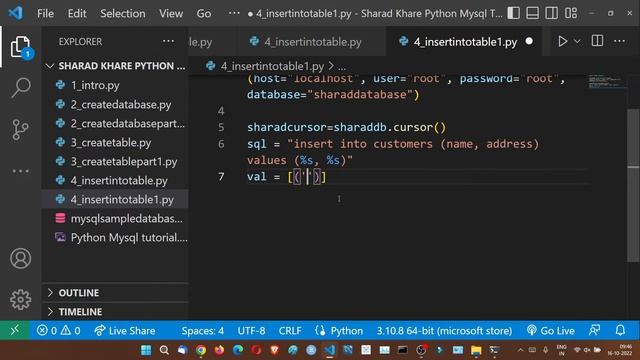Click the editor vertical scrollbar
The width and height of the screenshot is (640, 360).
pyautogui.click(x=633, y=185)
